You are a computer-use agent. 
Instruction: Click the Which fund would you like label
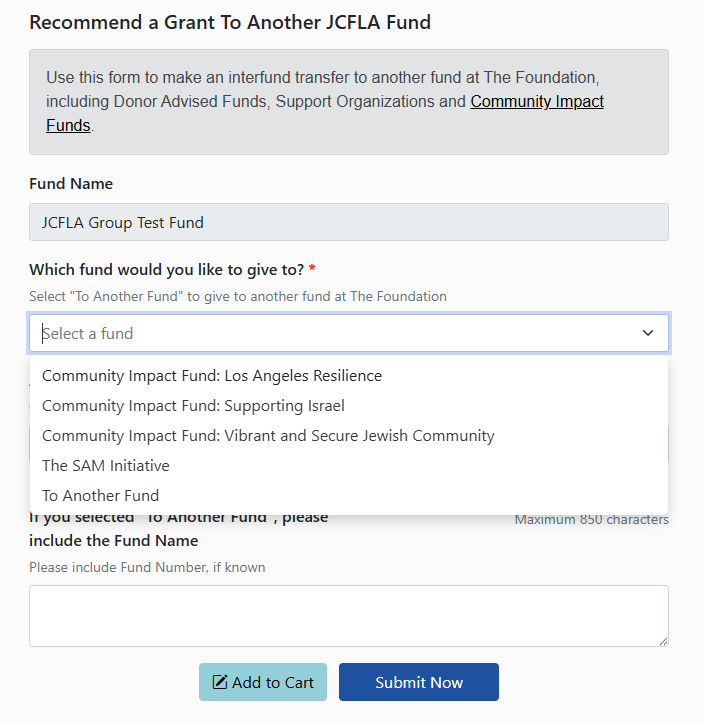point(166,269)
